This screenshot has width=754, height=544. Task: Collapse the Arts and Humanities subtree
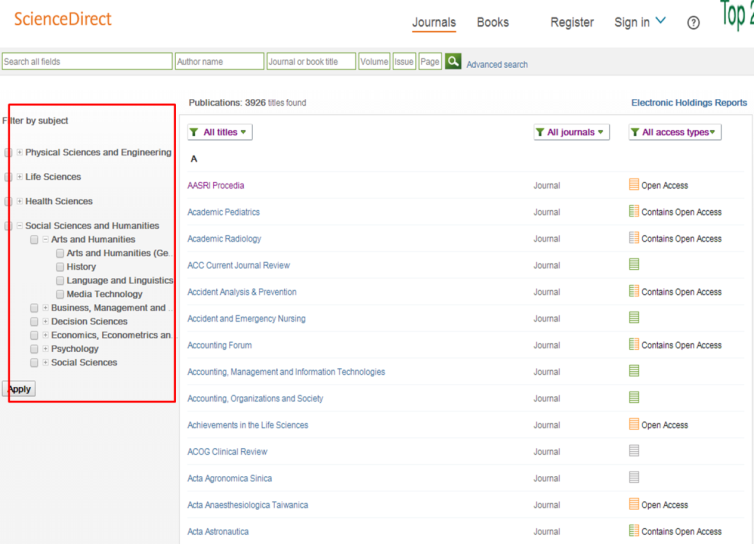coord(46,239)
